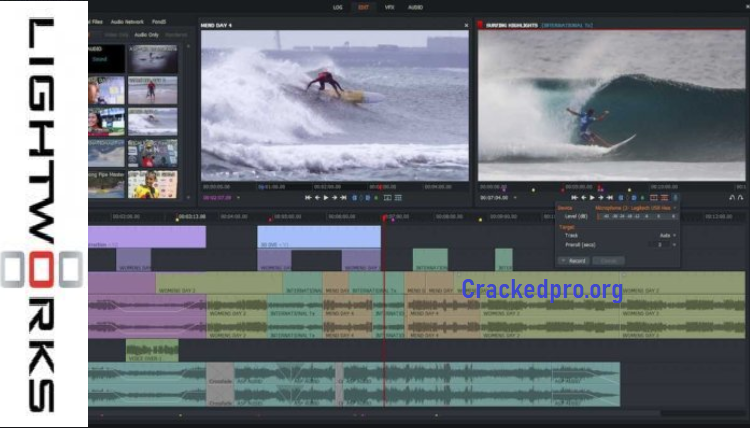
Task: Switch to the VFX tab
Action: [389, 7]
